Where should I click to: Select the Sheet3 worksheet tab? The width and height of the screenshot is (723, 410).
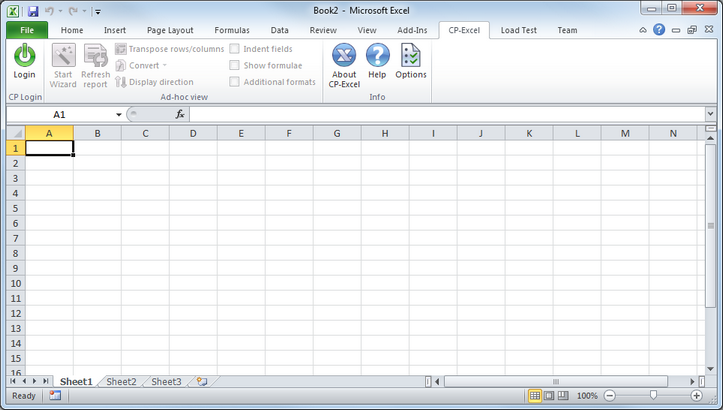pos(166,381)
